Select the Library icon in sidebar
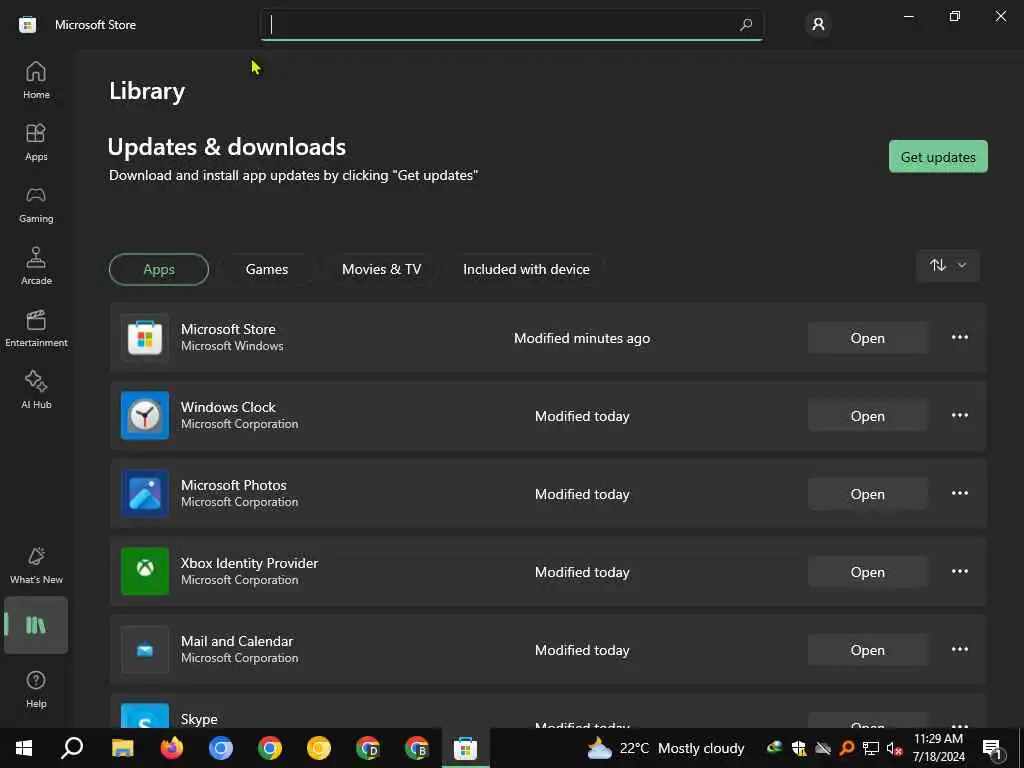Image resolution: width=1024 pixels, height=768 pixels. point(36,625)
